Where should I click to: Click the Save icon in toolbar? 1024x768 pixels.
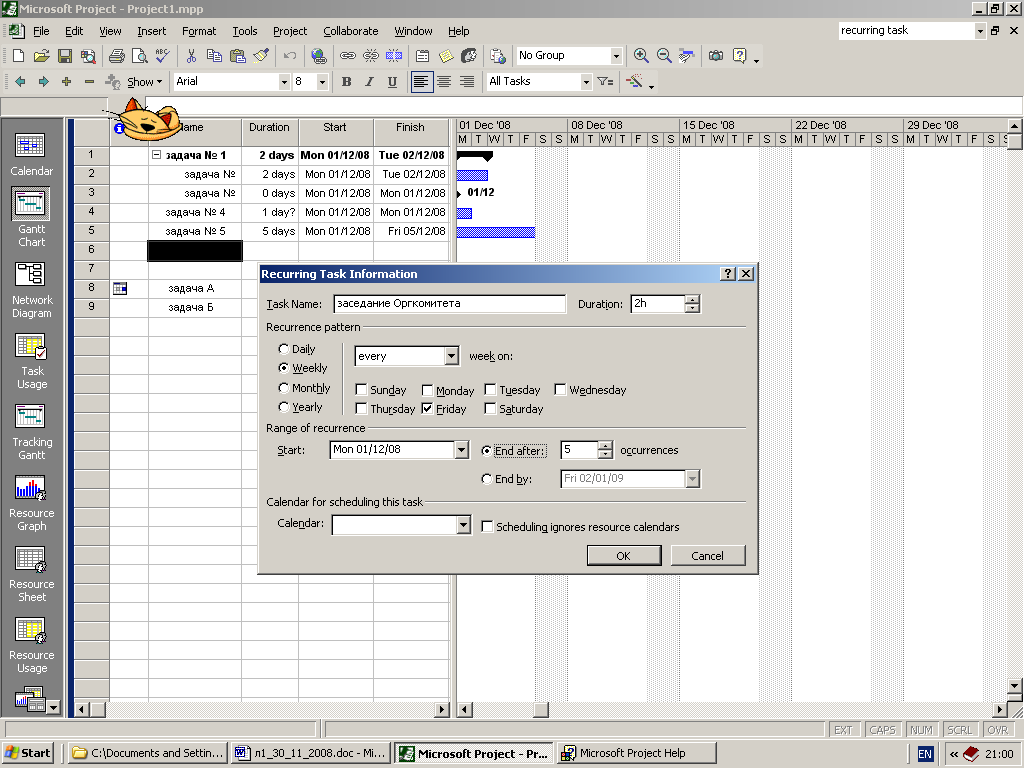[x=64, y=56]
